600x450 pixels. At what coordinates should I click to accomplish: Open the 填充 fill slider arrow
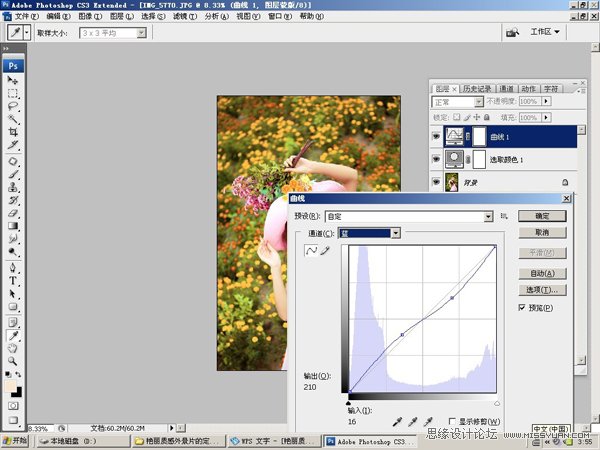click(x=547, y=117)
